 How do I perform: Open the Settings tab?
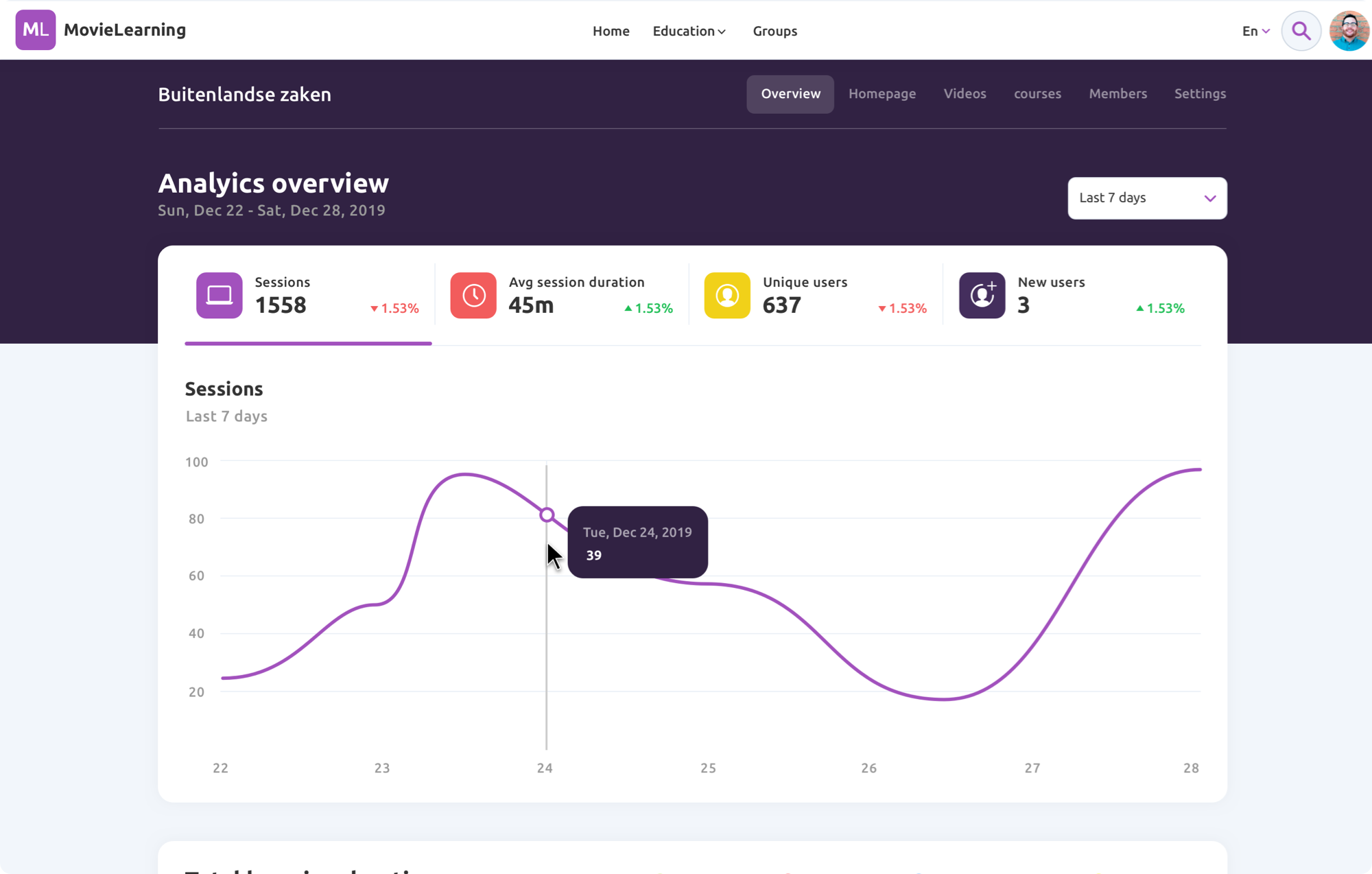click(x=1200, y=94)
